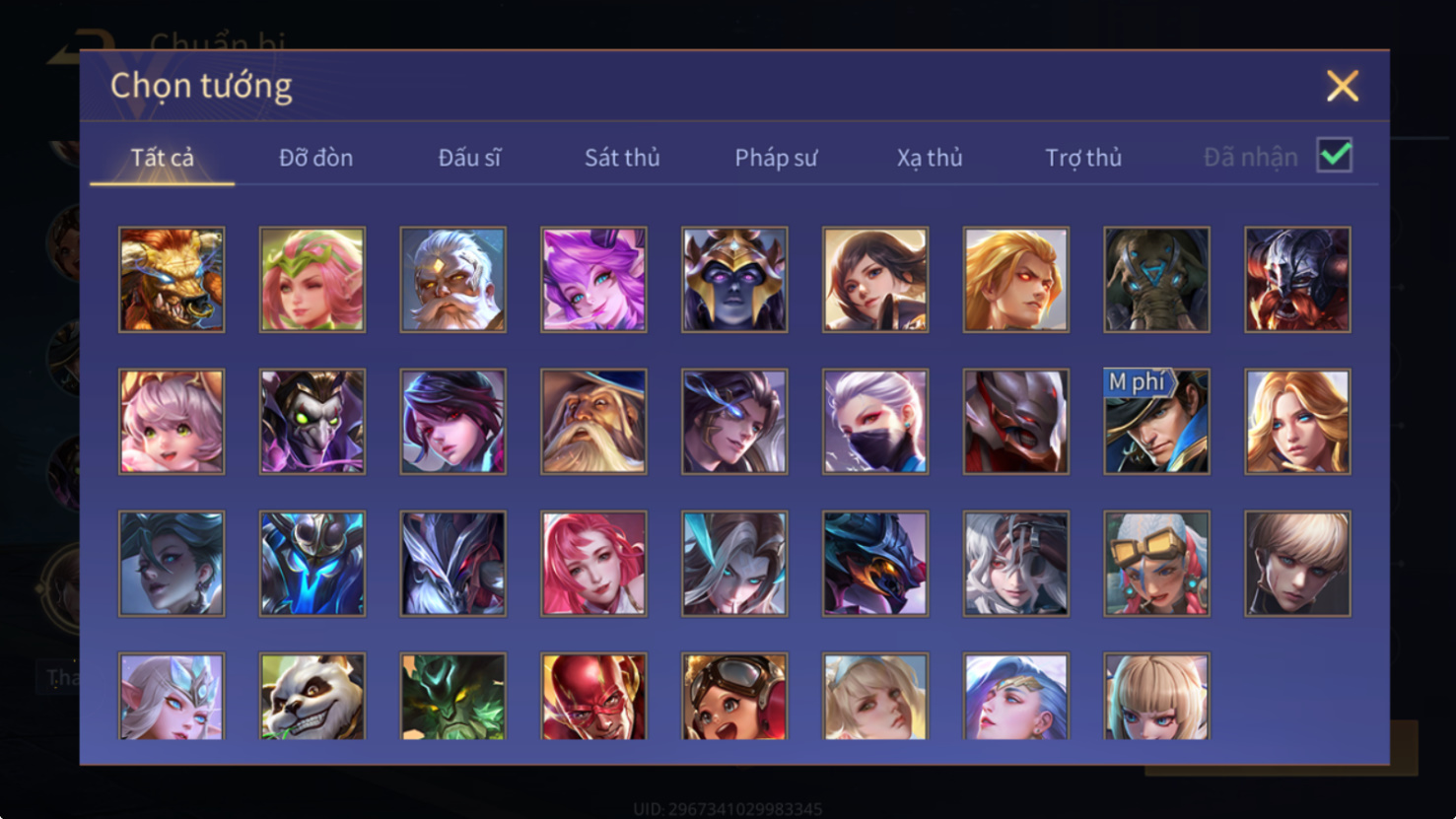Pick the green tree monster hero
This screenshot has height=819, width=1456.
(453, 697)
